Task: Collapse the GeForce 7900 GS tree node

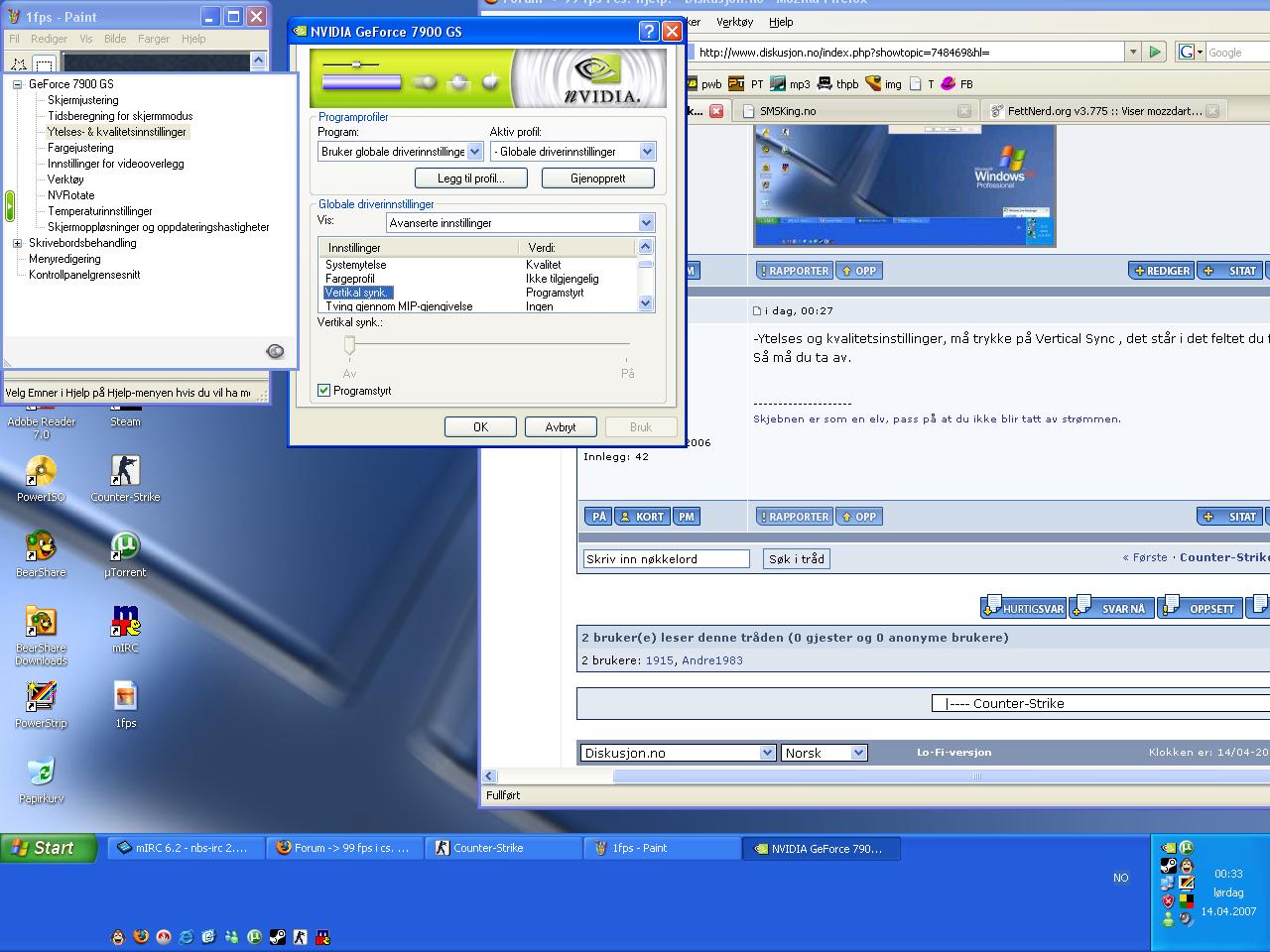Action: coord(18,84)
